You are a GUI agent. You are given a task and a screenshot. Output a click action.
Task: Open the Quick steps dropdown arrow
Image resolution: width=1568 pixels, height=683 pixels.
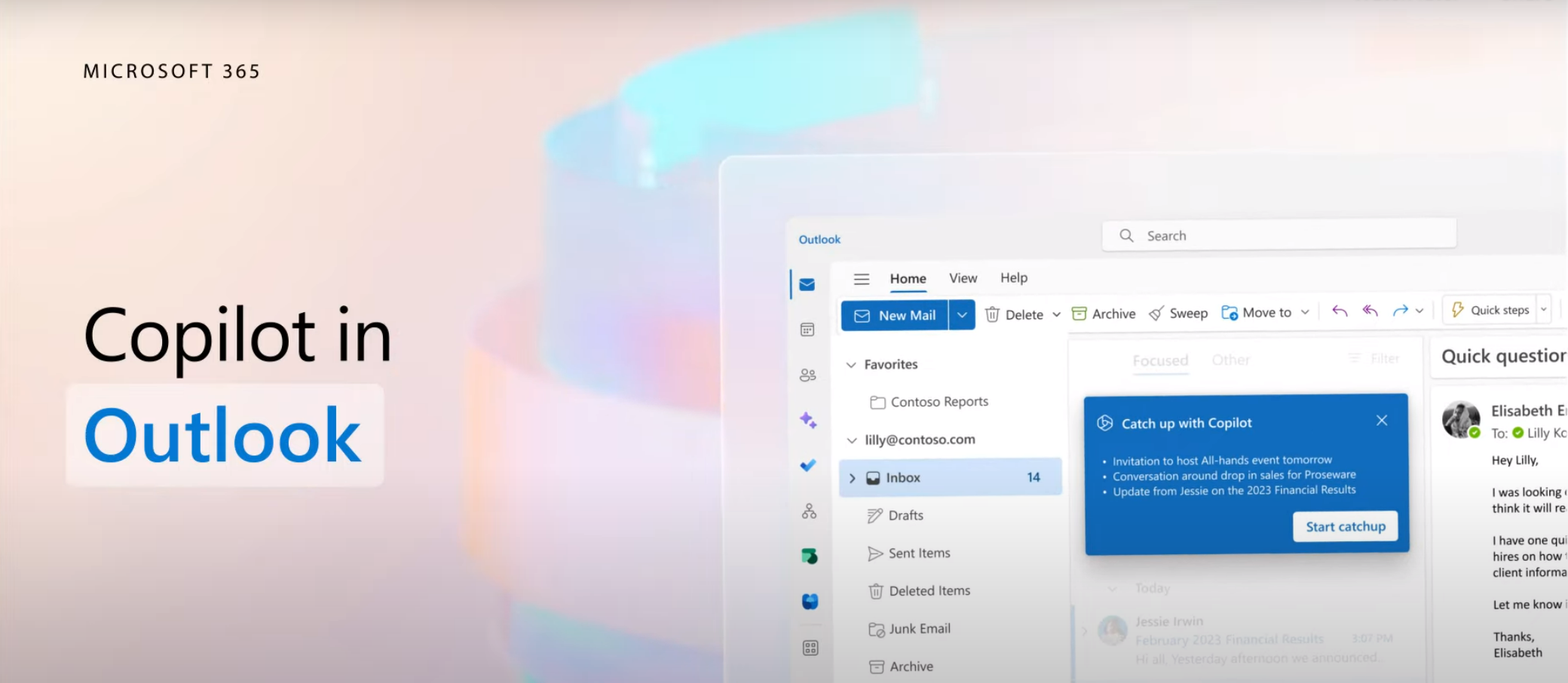tap(1543, 310)
